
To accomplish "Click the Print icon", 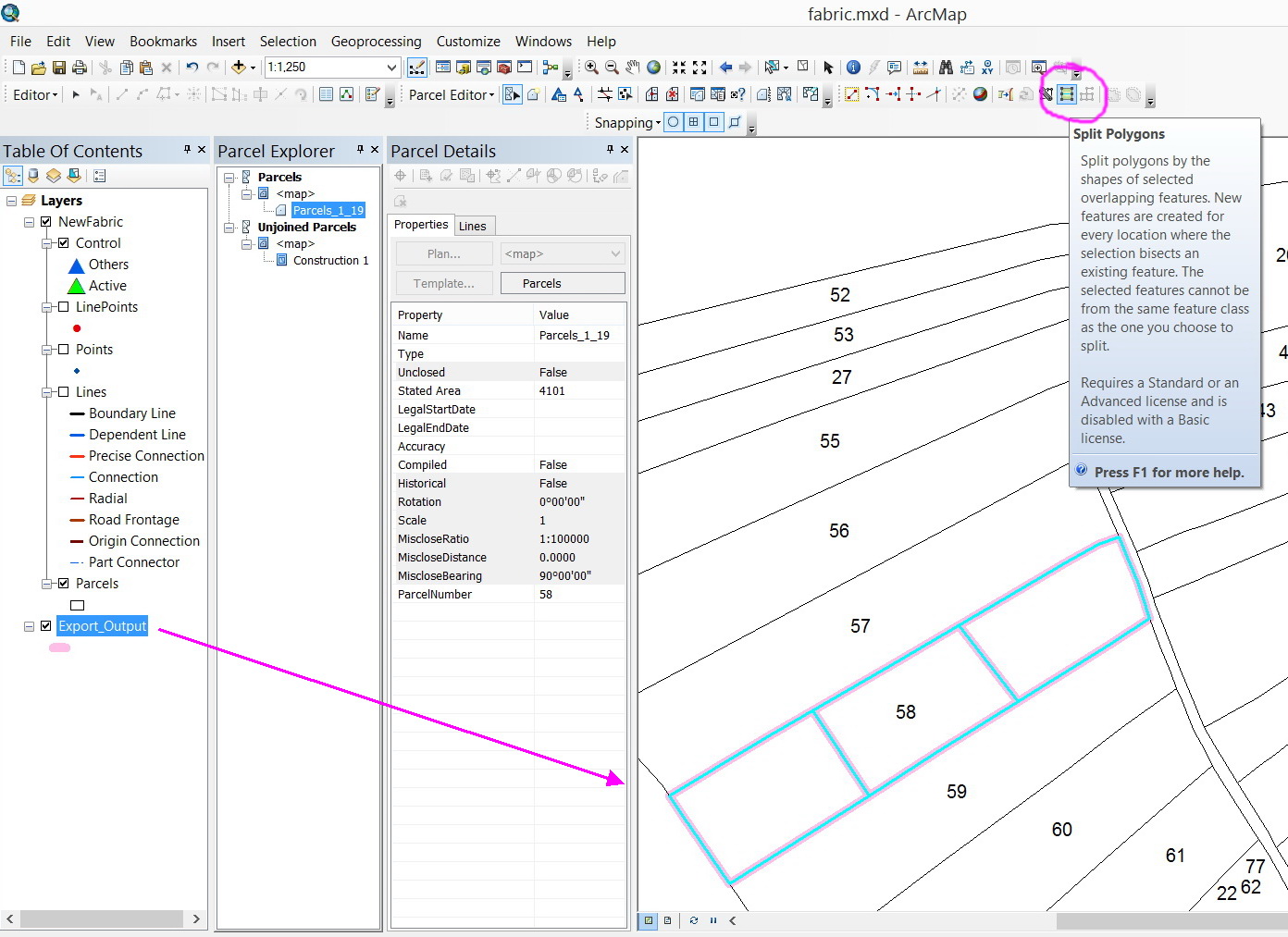I will [x=79, y=68].
